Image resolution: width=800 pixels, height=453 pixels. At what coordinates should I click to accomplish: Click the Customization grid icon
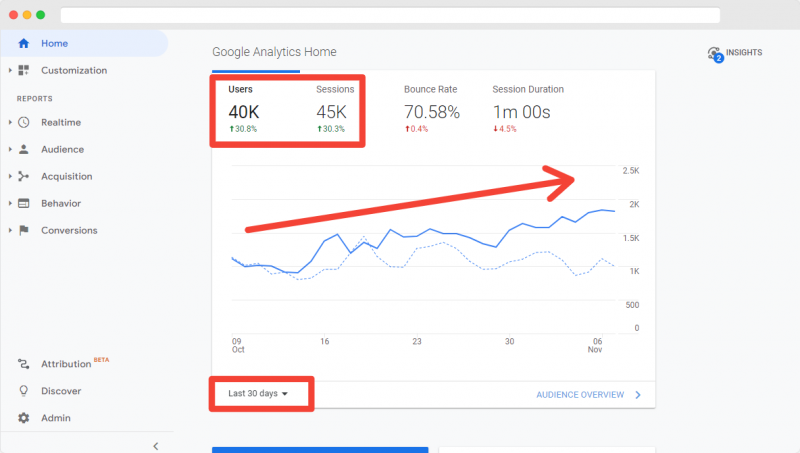[23, 70]
